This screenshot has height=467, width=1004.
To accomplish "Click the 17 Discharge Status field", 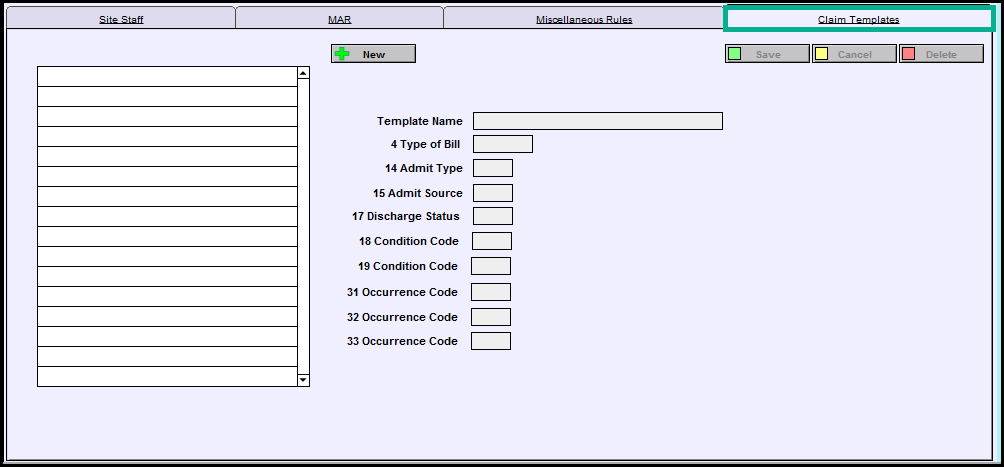I will pos(492,216).
